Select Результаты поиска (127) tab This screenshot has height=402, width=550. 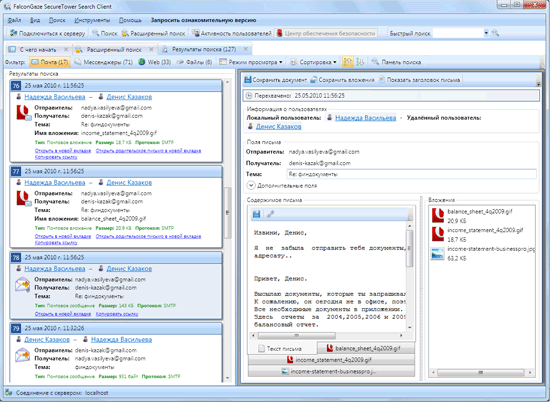tap(204, 49)
